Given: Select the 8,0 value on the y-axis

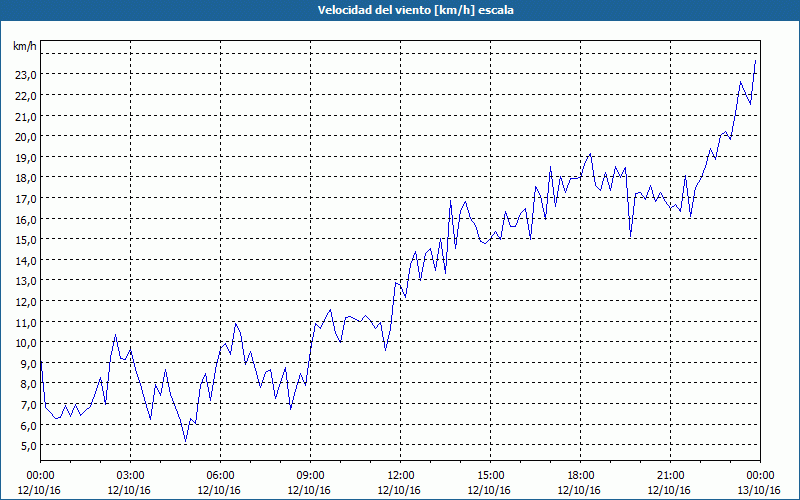Looking at the screenshot, I should (x=29, y=384).
